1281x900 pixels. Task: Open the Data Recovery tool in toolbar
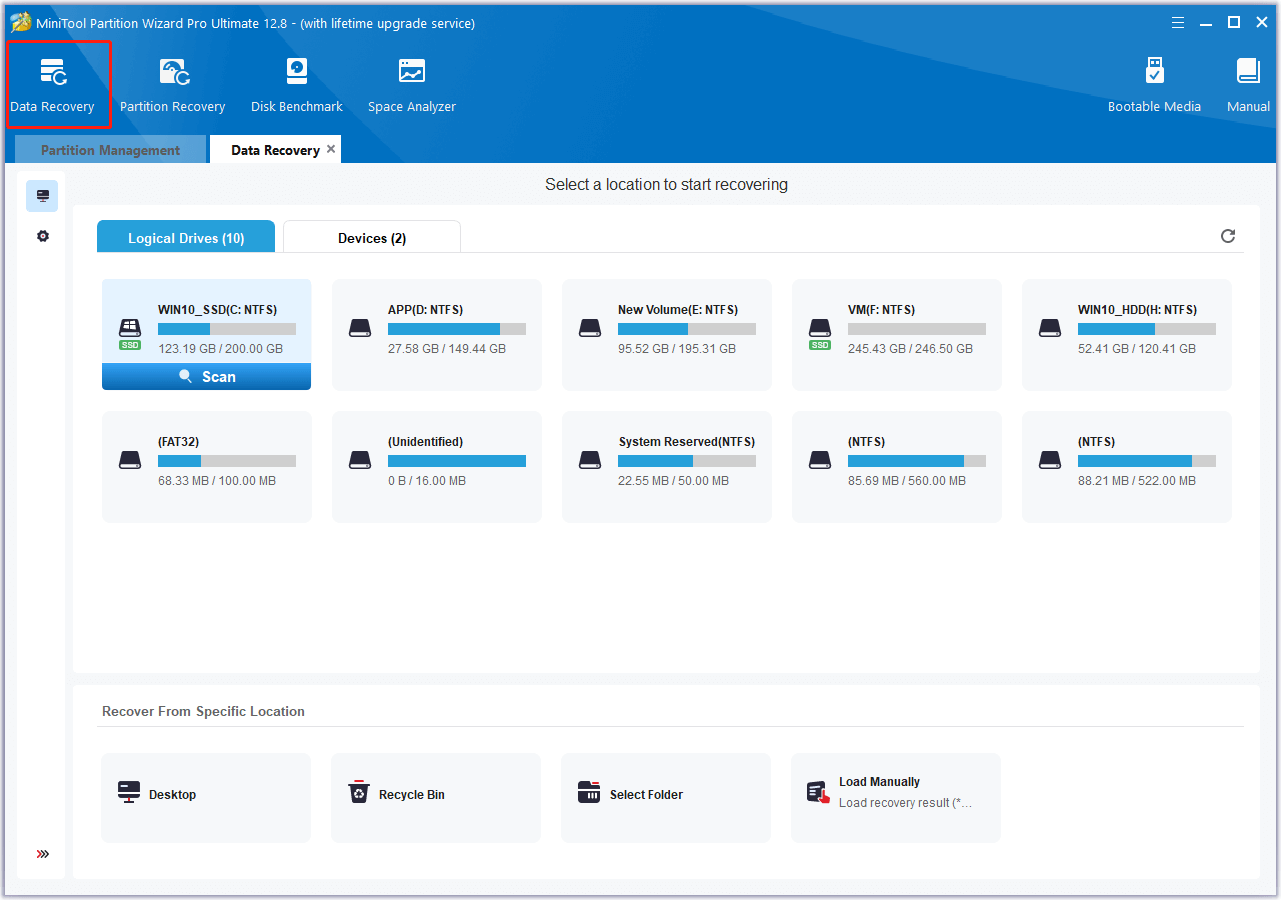point(52,85)
